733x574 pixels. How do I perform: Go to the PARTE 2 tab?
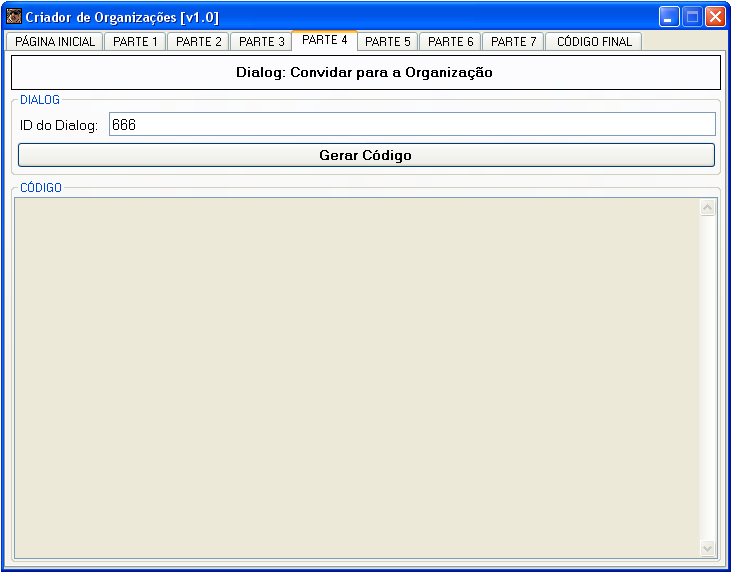click(x=198, y=42)
